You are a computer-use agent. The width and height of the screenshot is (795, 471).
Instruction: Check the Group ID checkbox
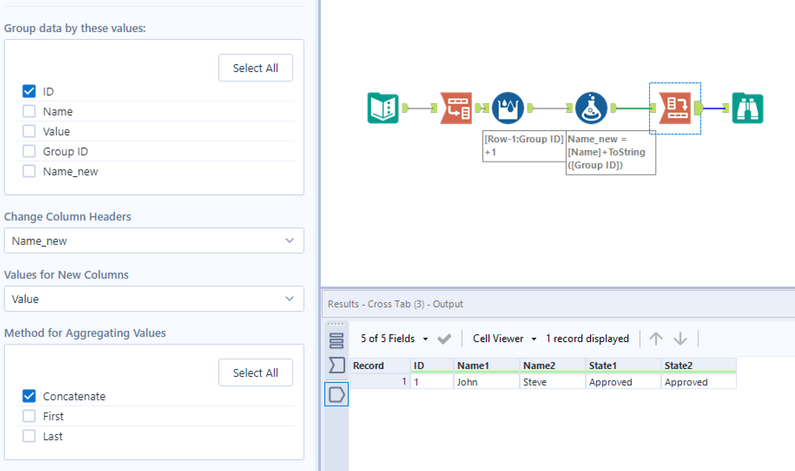(x=29, y=151)
